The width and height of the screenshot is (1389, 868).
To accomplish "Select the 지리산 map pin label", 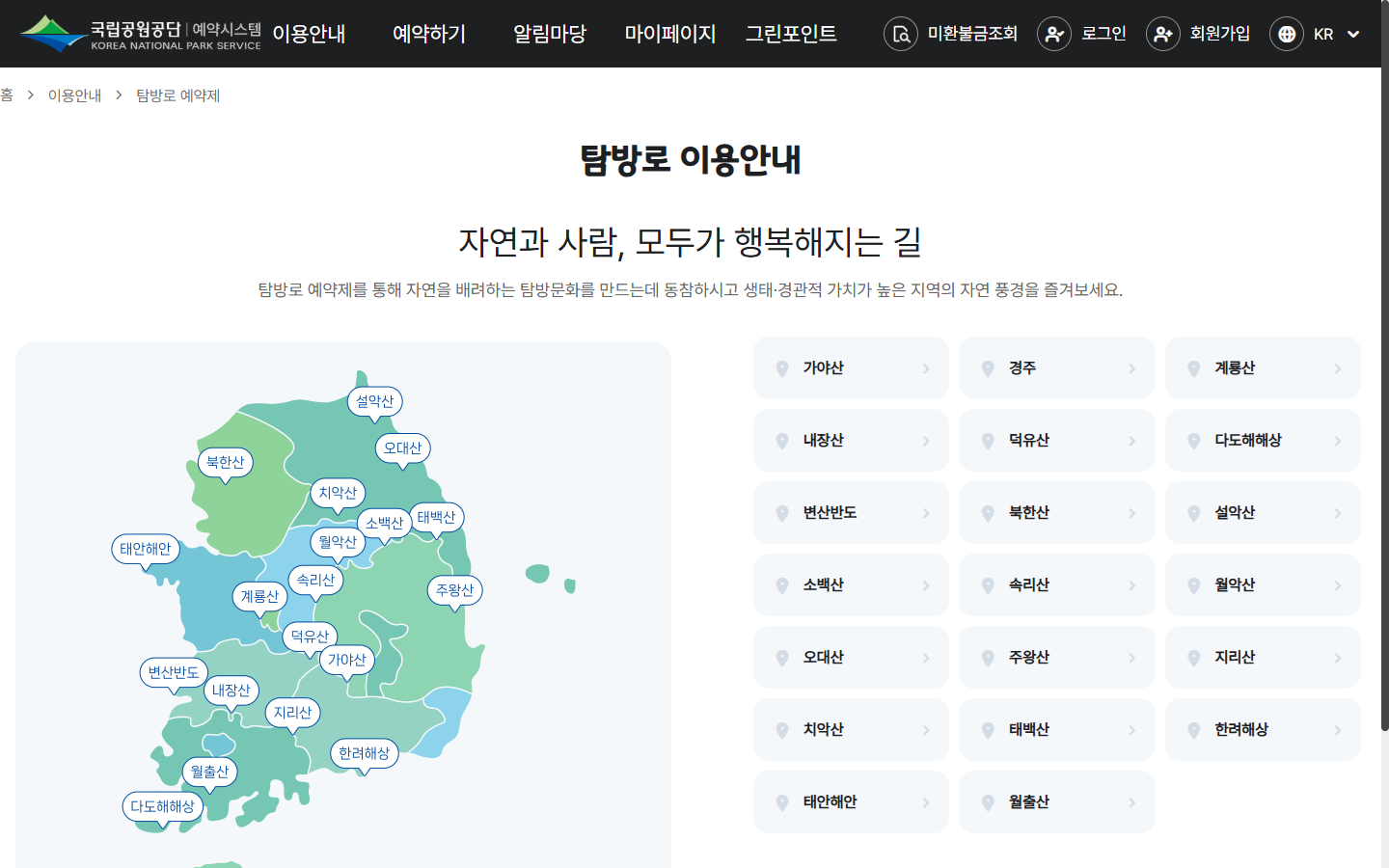I will (x=293, y=713).
